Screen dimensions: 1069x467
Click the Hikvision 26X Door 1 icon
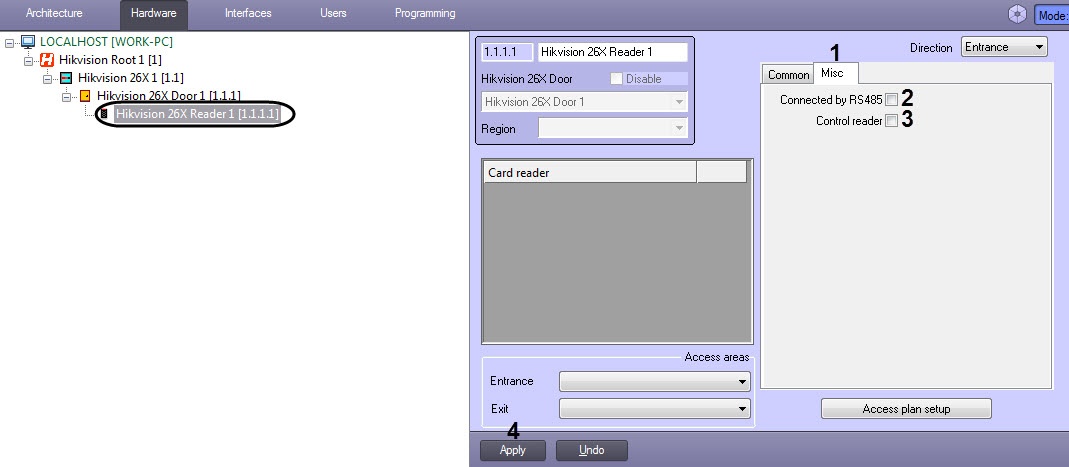pyautogui.click(x=85, y=95)
